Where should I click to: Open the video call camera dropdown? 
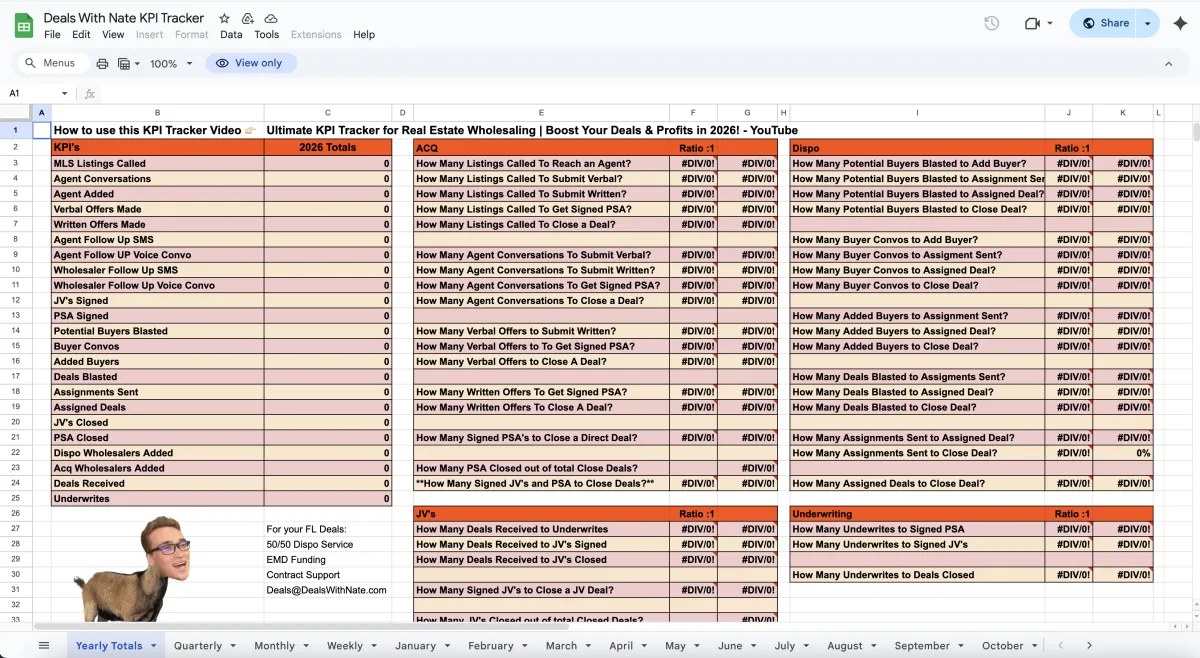(x=1038, y=23)
